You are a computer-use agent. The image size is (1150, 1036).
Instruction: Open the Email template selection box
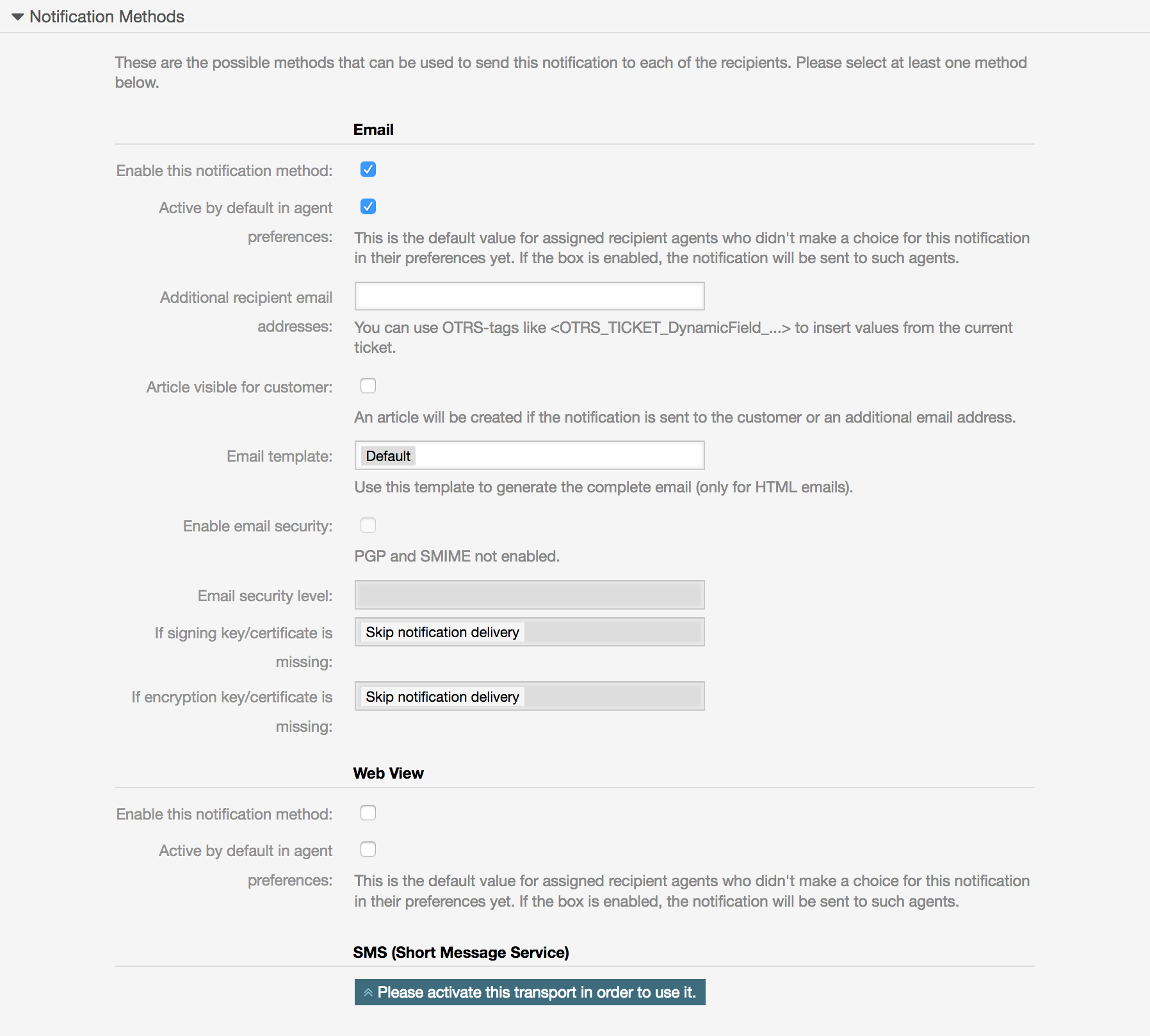coord(529,455)
